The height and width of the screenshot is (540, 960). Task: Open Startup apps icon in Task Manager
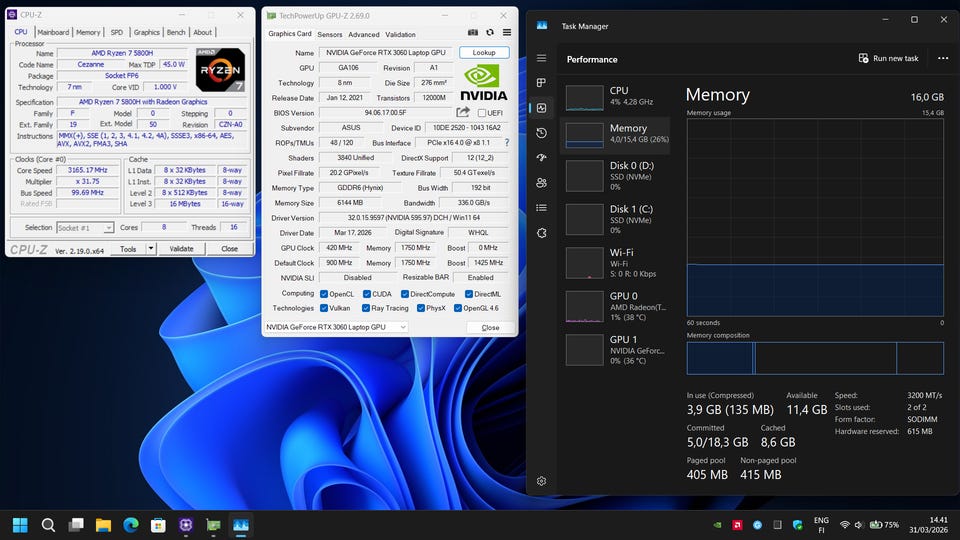click(x=541, y=158)
